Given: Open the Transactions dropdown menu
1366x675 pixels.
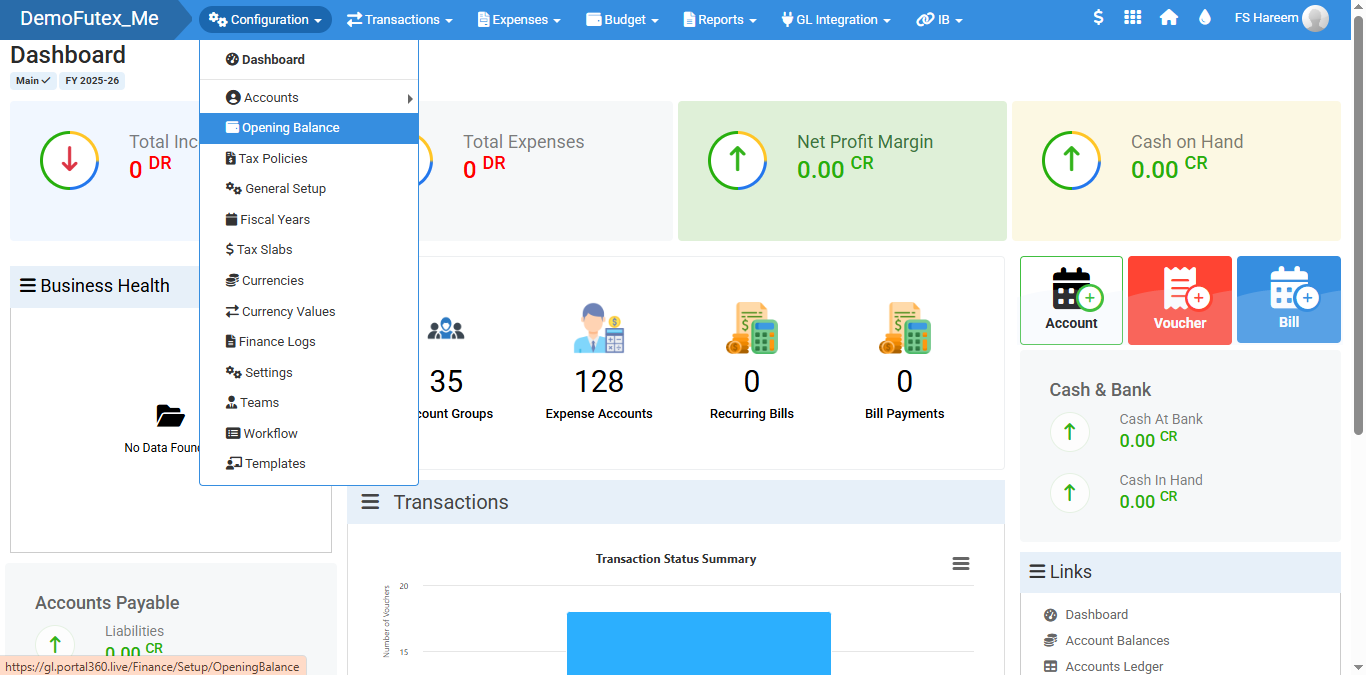Looking at the screenshot, I should point(399,20).
